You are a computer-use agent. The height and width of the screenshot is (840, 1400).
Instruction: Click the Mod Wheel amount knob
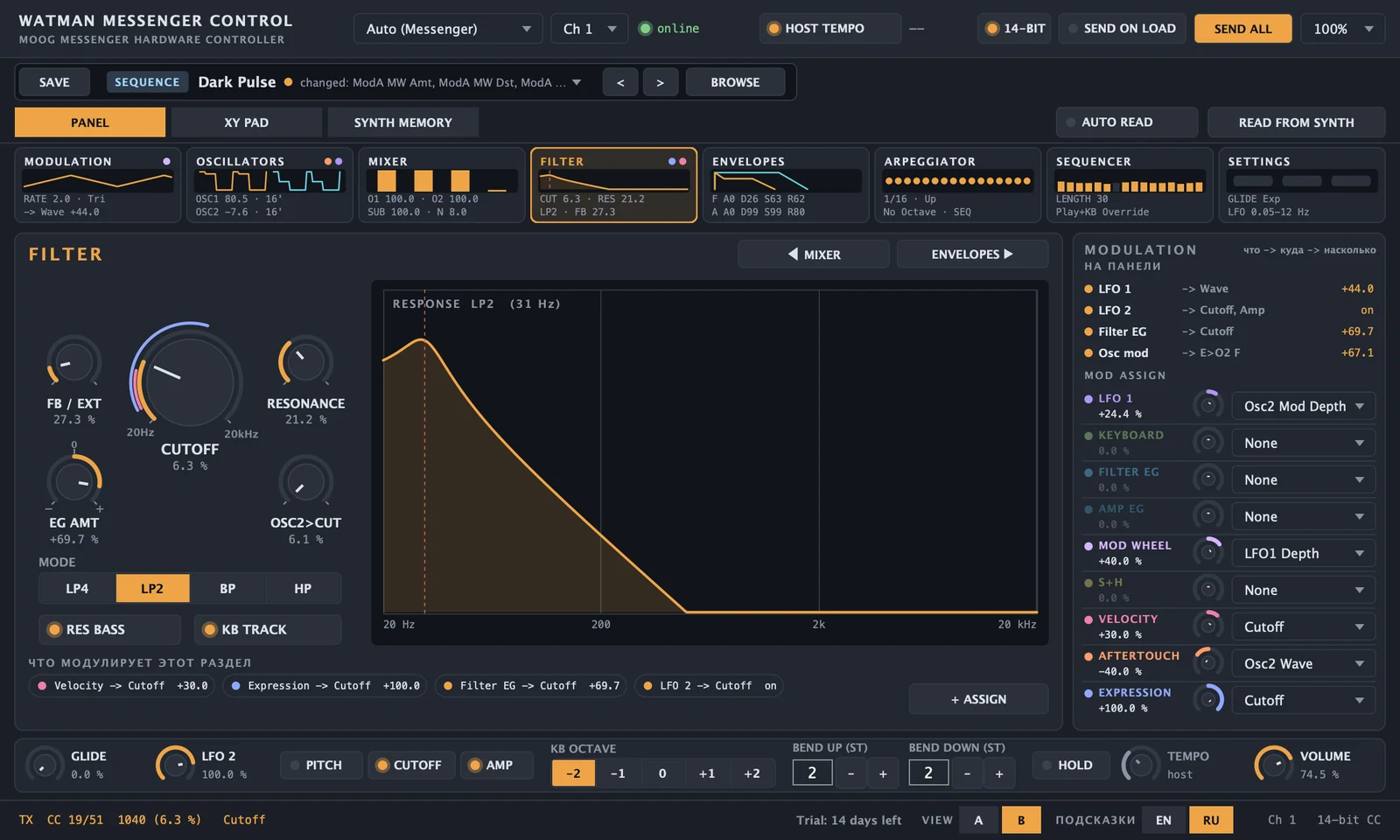pos(1208,552)
